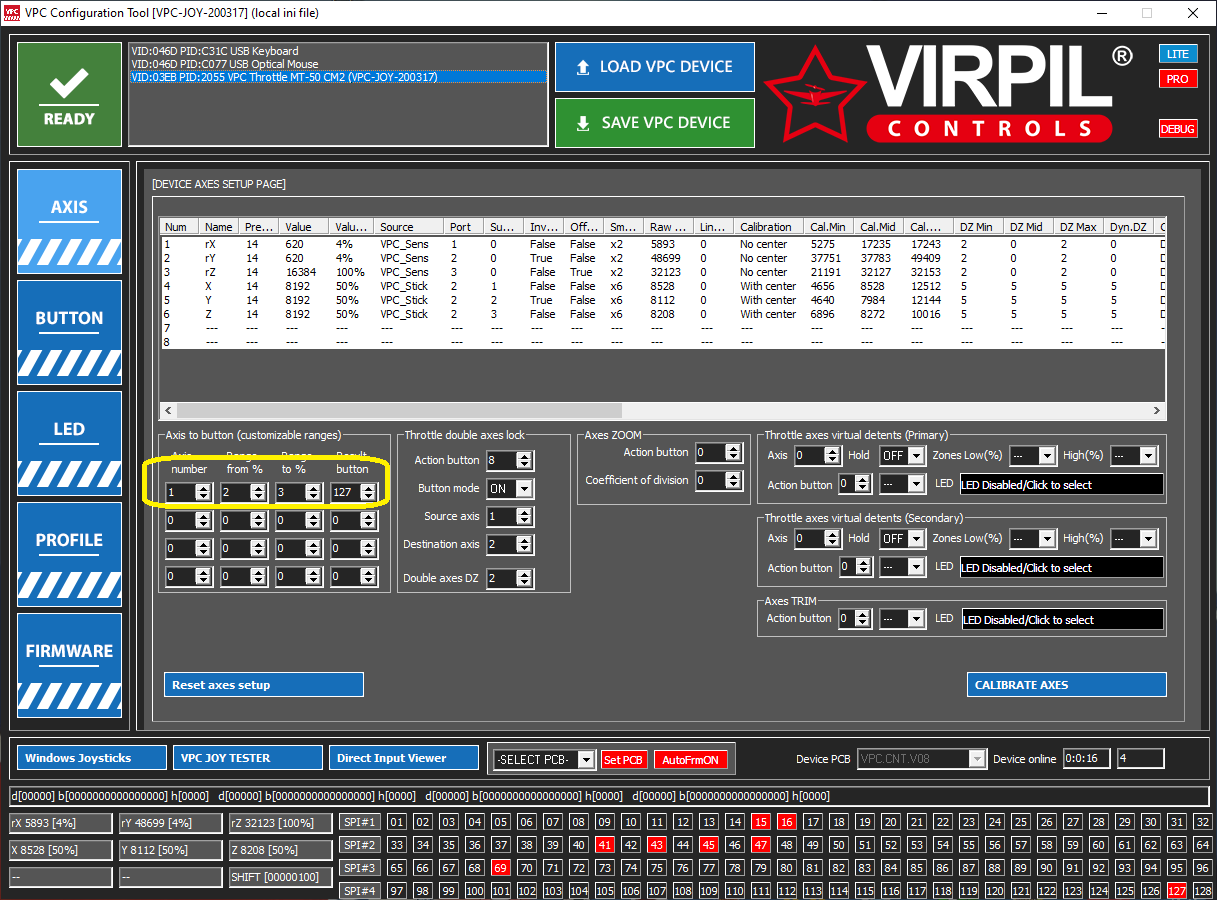This screenshot has height=900, width=1217.
Task: Click the SPI#2 row label
Action: 359,845
